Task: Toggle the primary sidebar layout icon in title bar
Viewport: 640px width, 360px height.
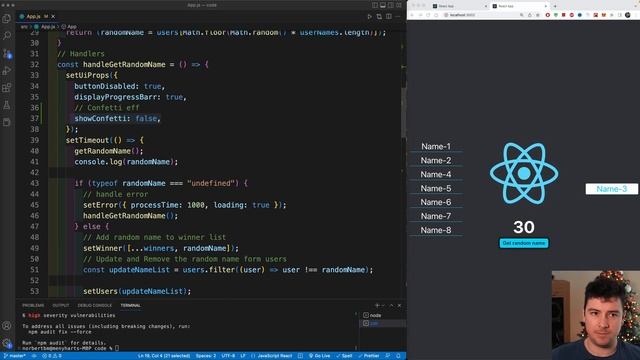Action: click(x=375, y=5)
